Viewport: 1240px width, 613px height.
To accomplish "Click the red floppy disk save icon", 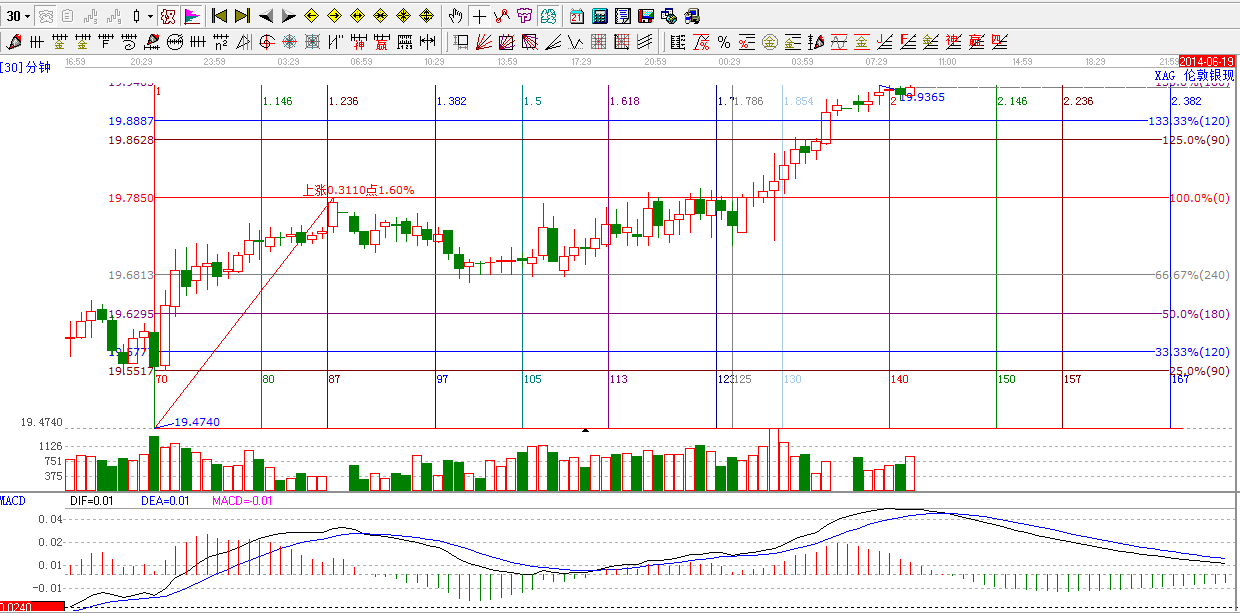I will tap(645, 16).
